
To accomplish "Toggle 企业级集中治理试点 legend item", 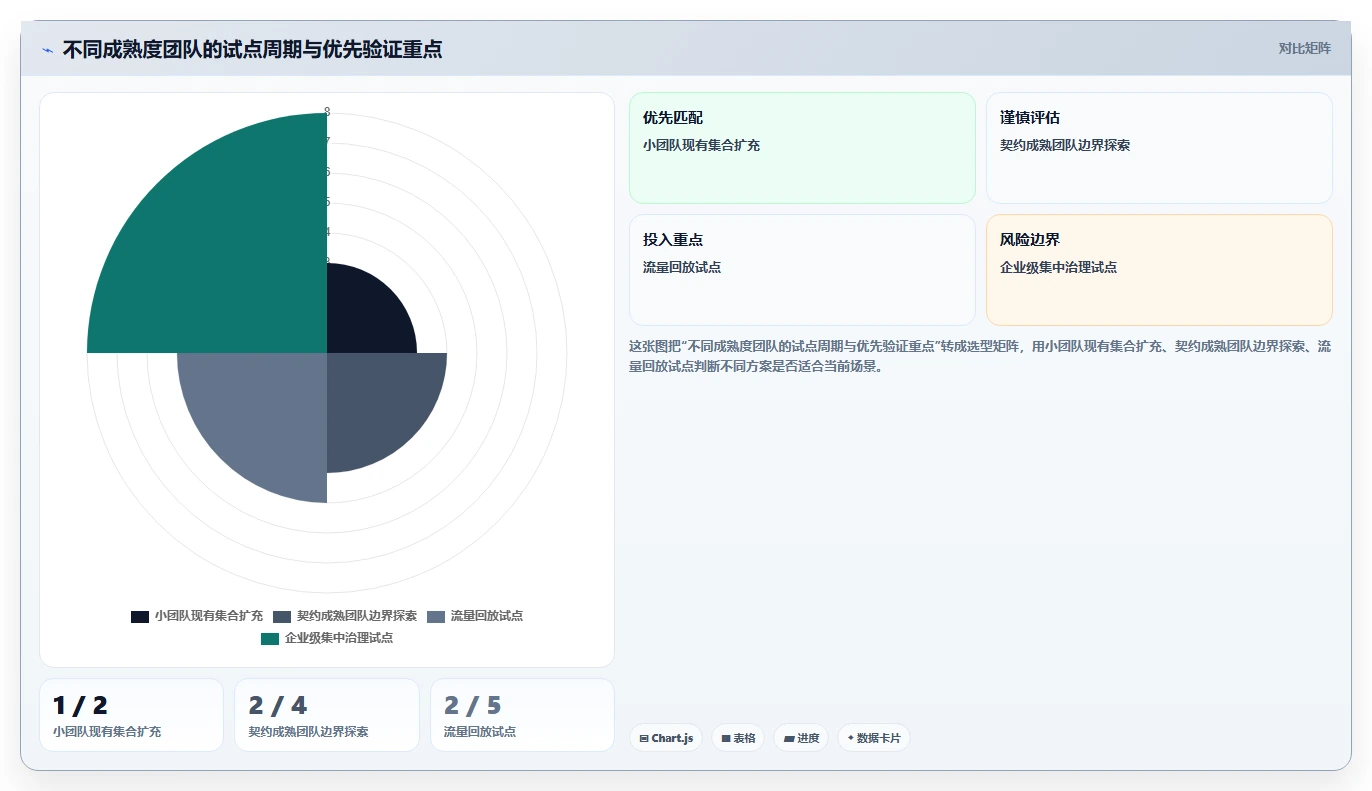I will pos(327,638).
